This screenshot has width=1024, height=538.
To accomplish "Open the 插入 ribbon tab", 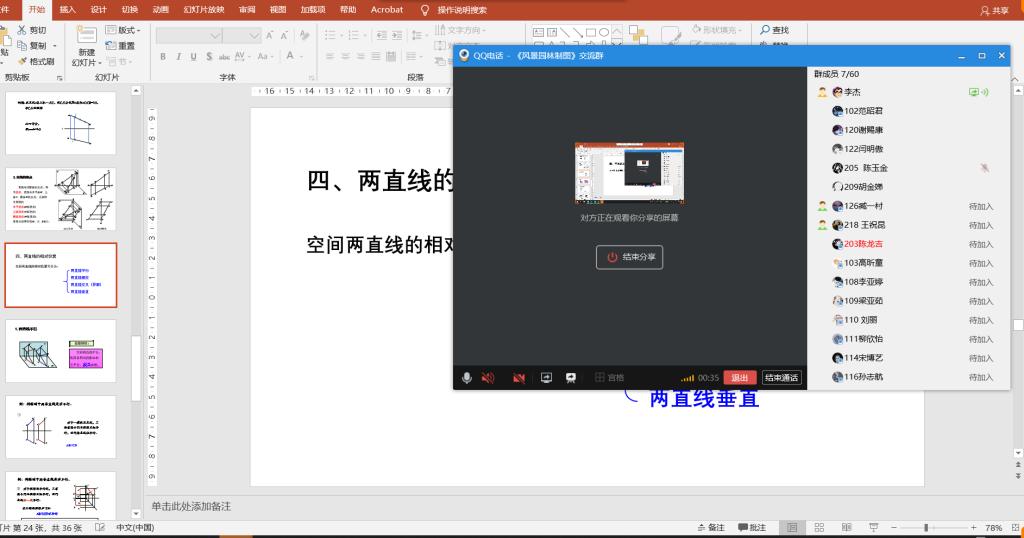I will (x=67, y=9).
